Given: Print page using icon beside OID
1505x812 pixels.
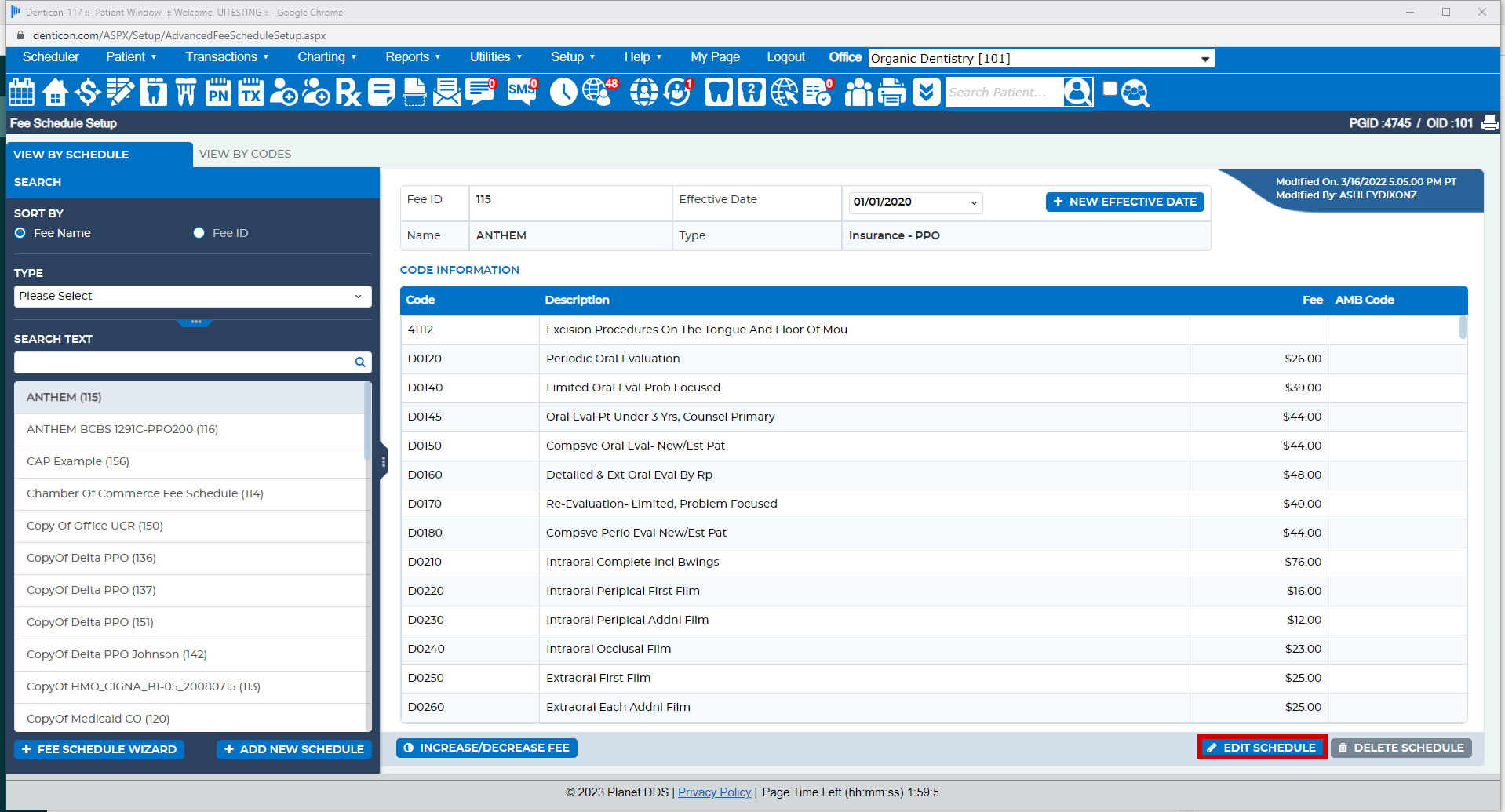Looking at the screenshot, I should coord(1489,123).
